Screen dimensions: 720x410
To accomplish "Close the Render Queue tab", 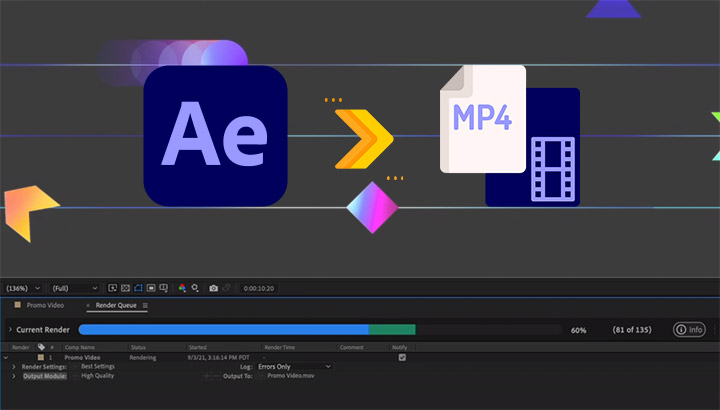I will (x=88, y=305).
